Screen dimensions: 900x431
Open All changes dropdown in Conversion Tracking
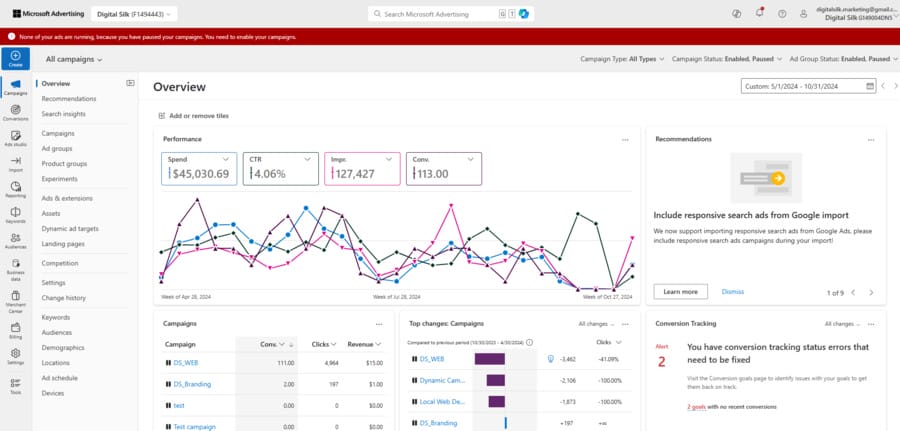[843, 324]
